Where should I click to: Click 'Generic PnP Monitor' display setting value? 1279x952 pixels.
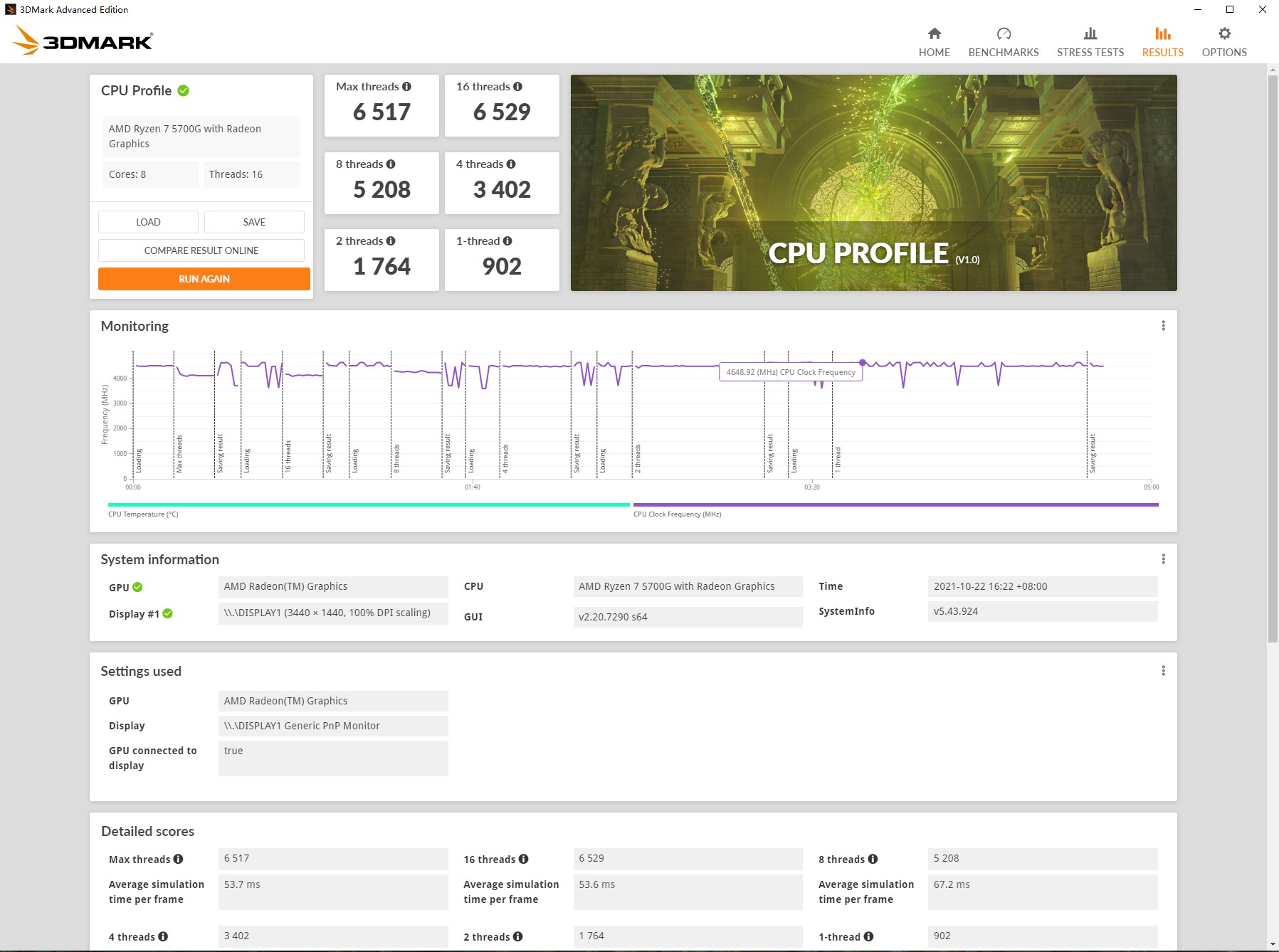coord(333,726)
